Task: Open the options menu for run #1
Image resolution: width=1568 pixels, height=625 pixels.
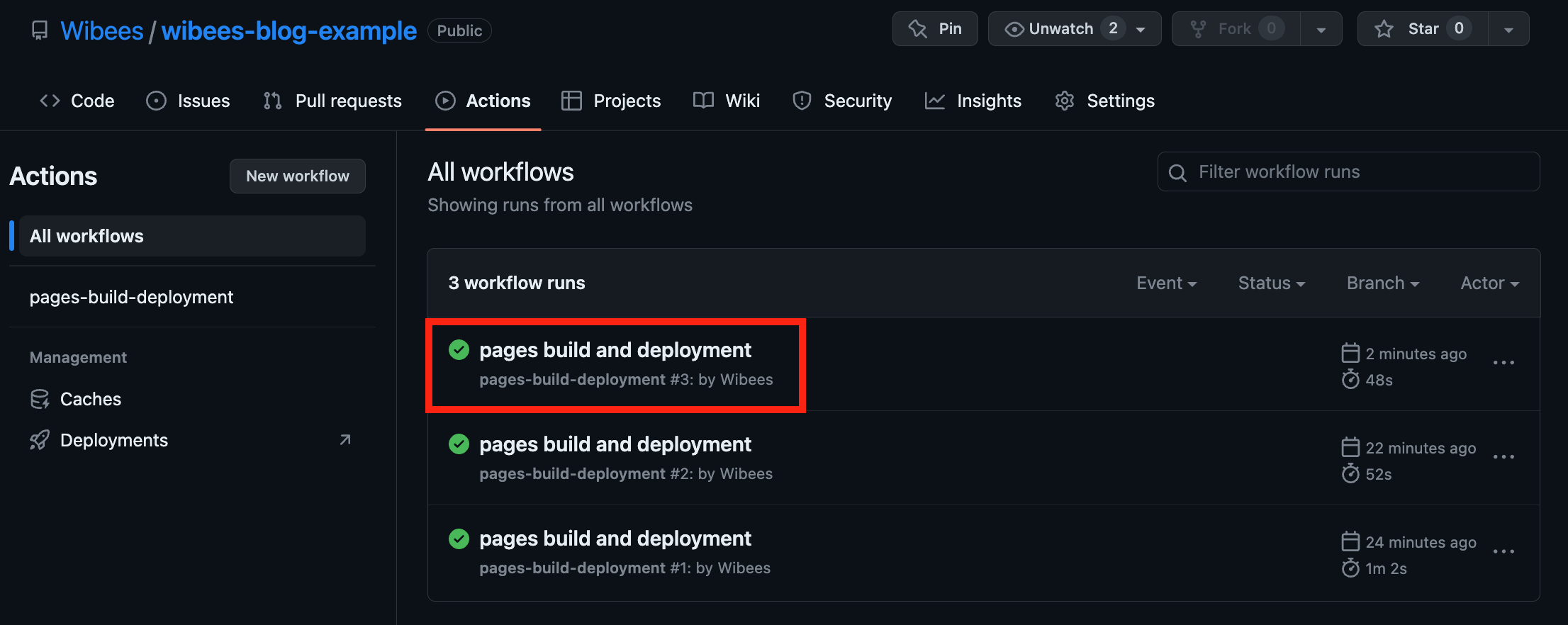Action: tap(1503, 551)
